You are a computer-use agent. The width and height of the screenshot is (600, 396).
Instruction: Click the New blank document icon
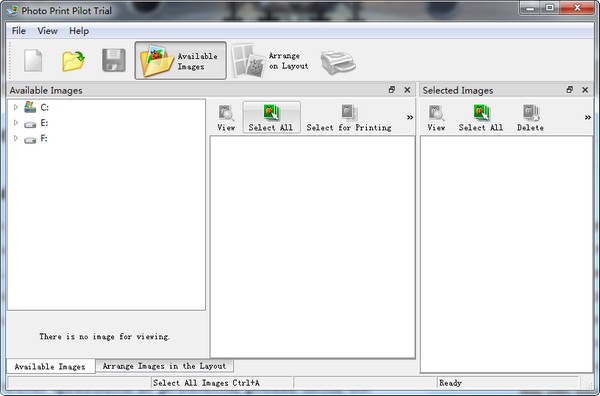[33, 60]
